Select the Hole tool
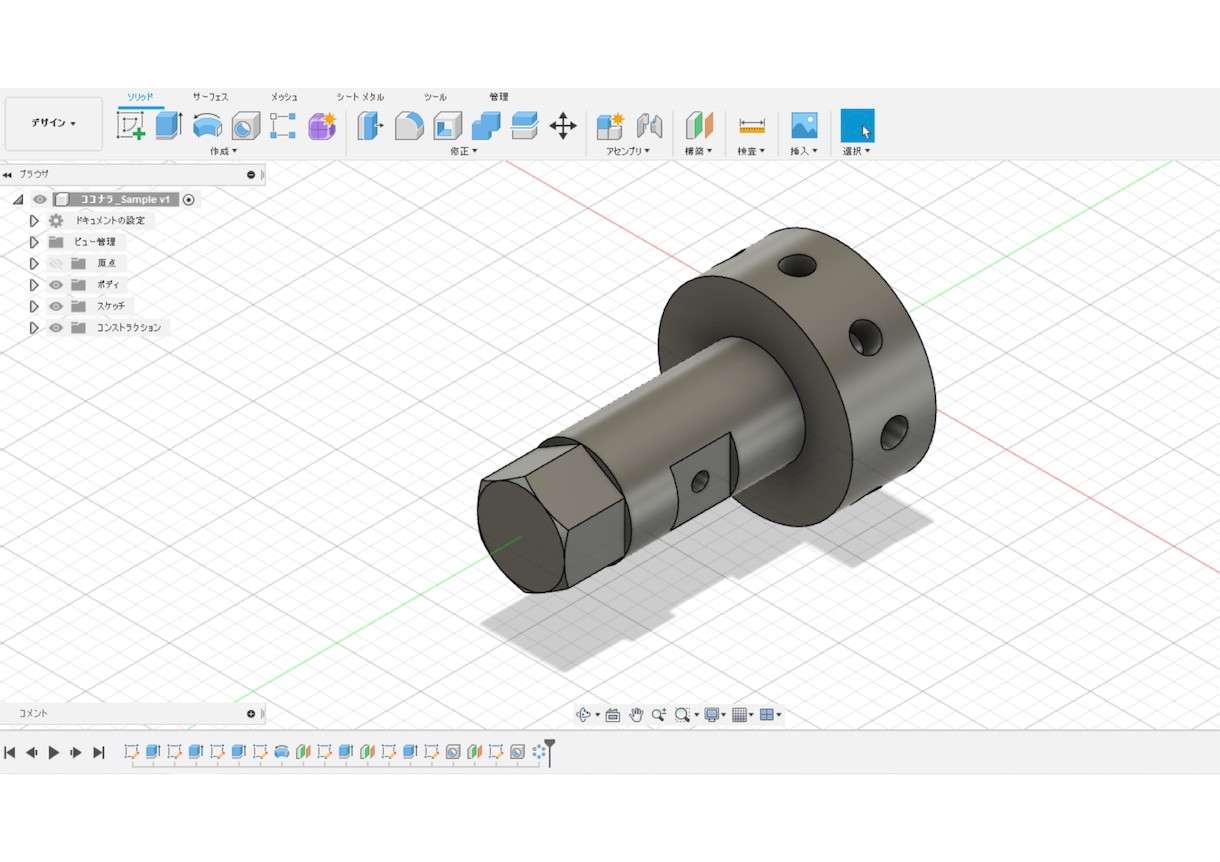Screen dimensions: 1220x862 point(246,126)
